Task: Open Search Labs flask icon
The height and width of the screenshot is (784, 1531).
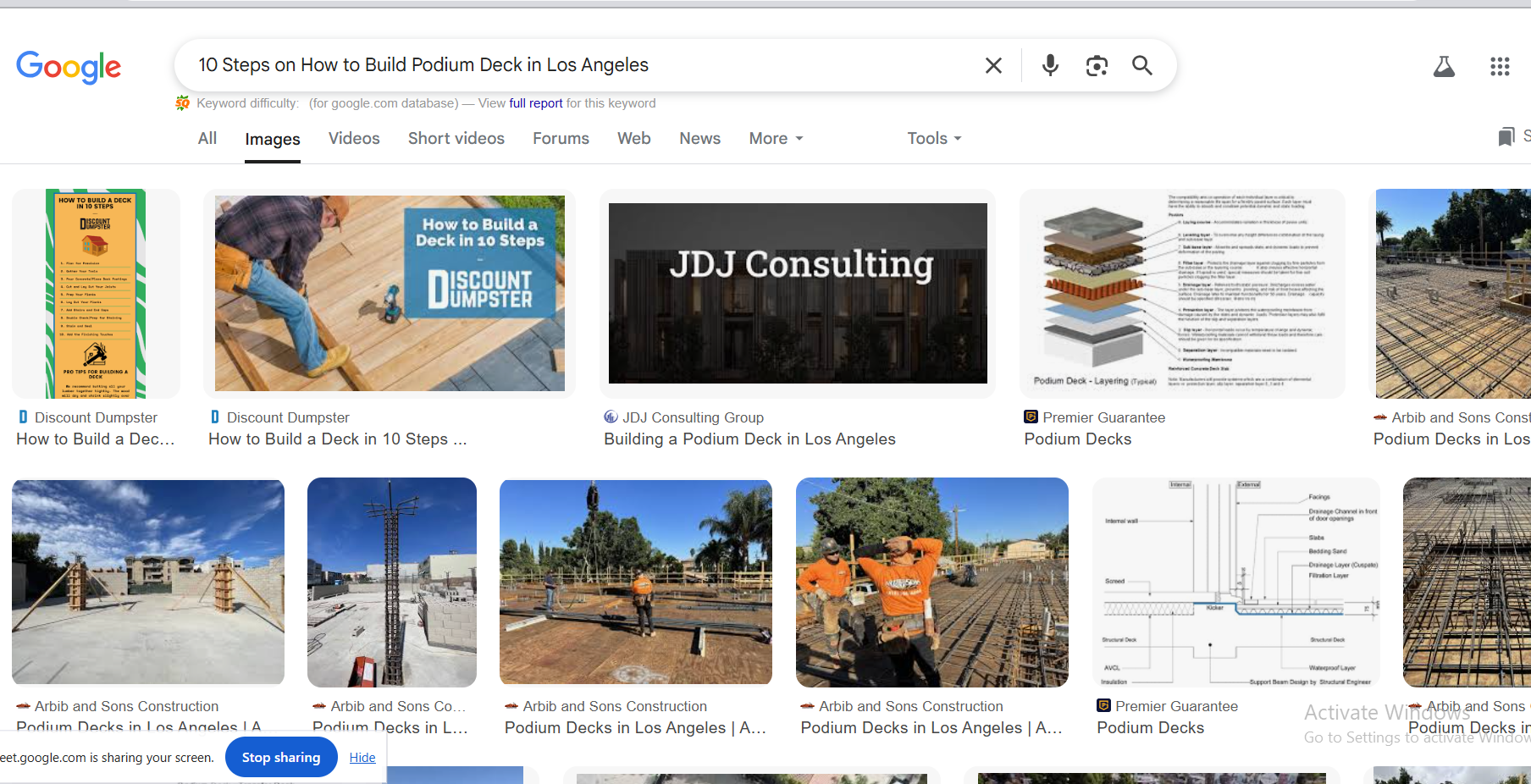Action: point(1444,67)
